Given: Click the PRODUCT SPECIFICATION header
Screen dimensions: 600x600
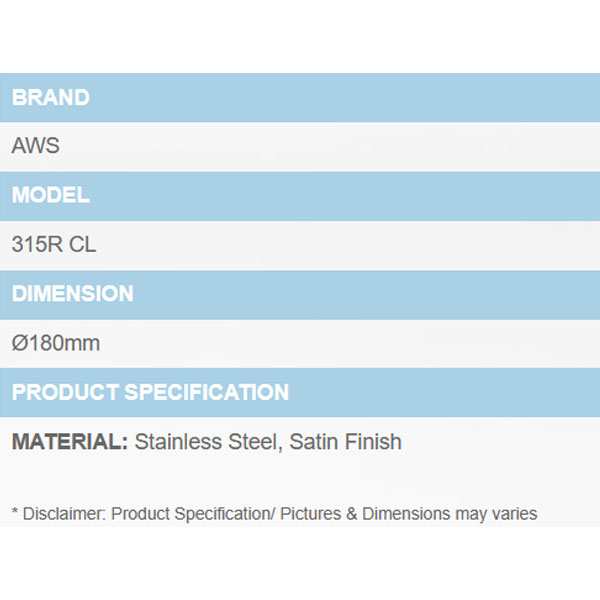Looking at the screenshot, I should click(x=300, y=392).
